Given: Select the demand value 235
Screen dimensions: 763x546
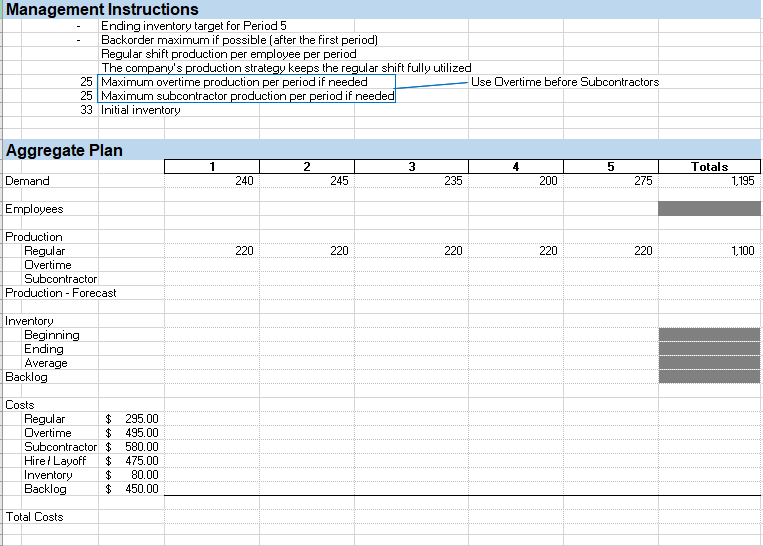Looking at the screenshot, I should pos(453,181).
